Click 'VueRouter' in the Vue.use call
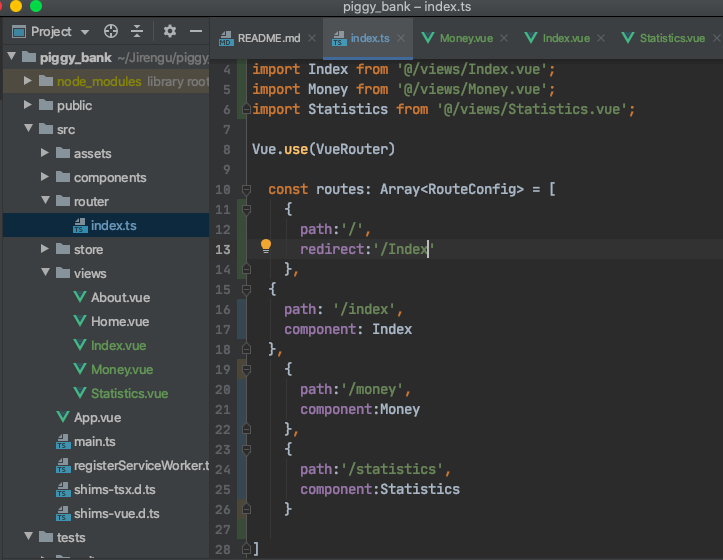 [x=351, y=149]
